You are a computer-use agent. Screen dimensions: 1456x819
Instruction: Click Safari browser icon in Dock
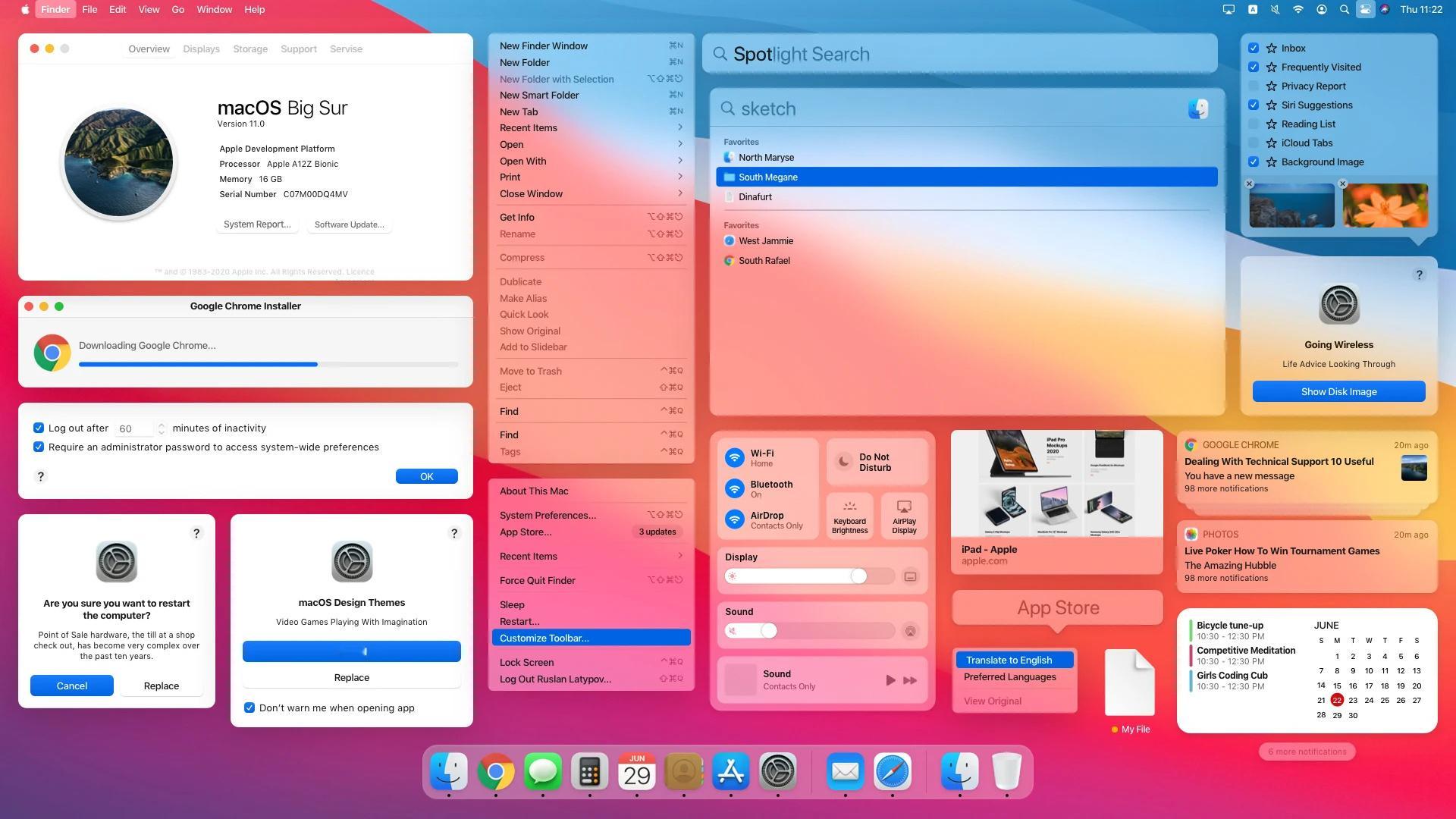[x=893, y=772]
